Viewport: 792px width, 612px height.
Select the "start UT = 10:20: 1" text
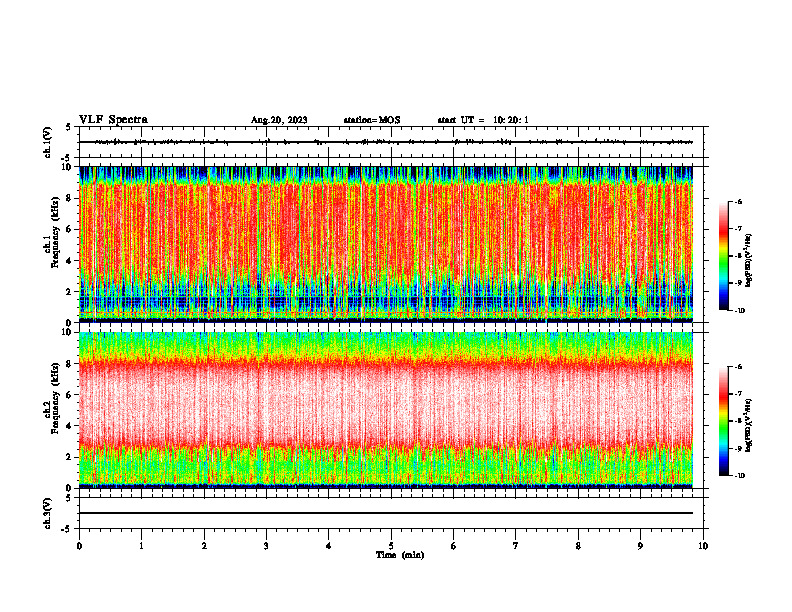pos(483,120)
